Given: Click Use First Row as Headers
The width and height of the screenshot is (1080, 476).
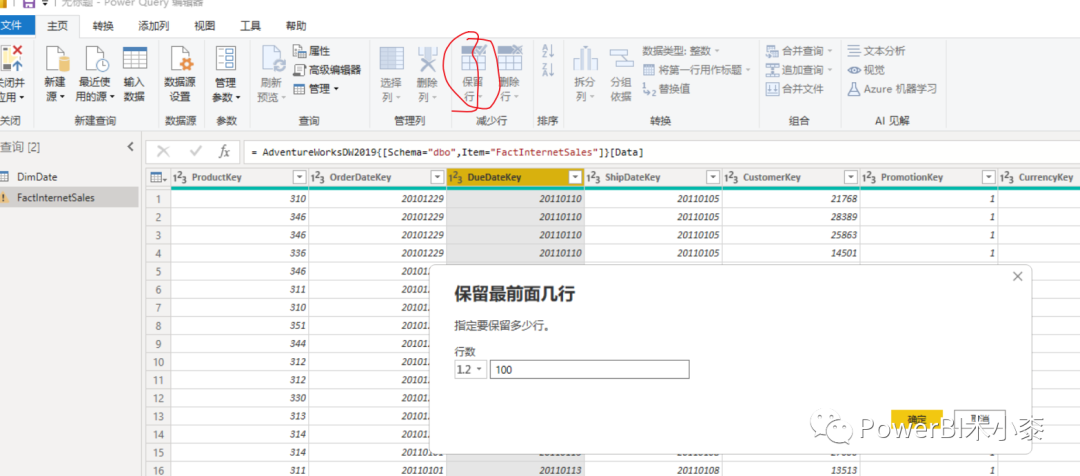Looking at the screenshot, I should 697,70.
